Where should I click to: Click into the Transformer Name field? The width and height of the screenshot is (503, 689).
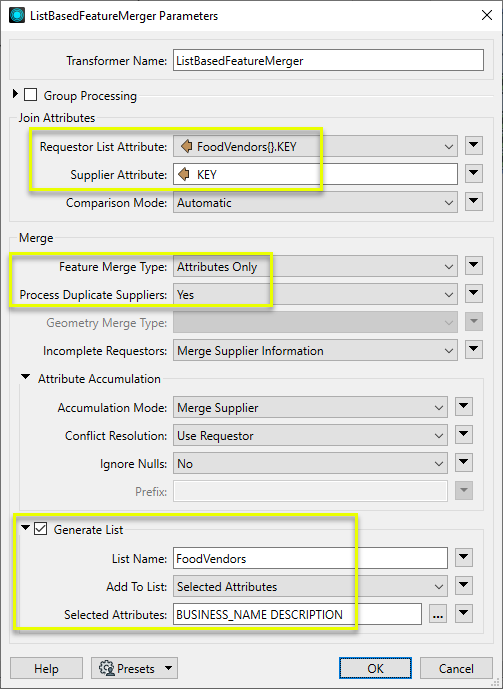328,60
